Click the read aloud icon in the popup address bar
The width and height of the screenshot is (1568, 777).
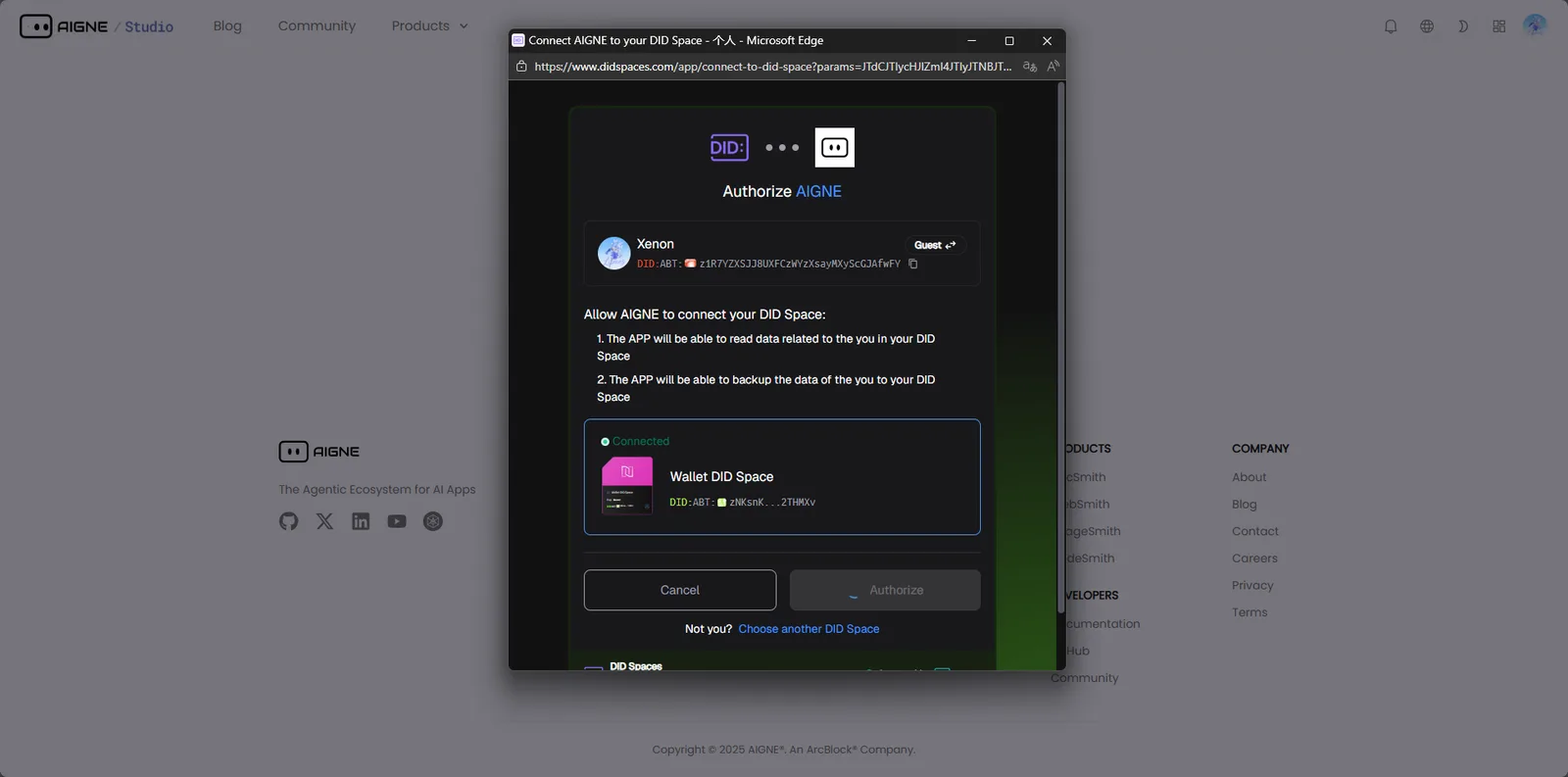pos(1053,67)
